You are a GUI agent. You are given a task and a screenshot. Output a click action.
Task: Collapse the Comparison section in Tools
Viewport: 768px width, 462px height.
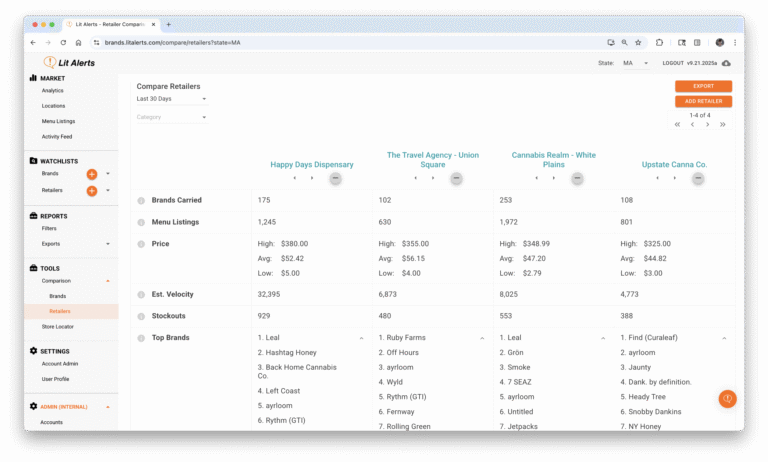point(108,281)
